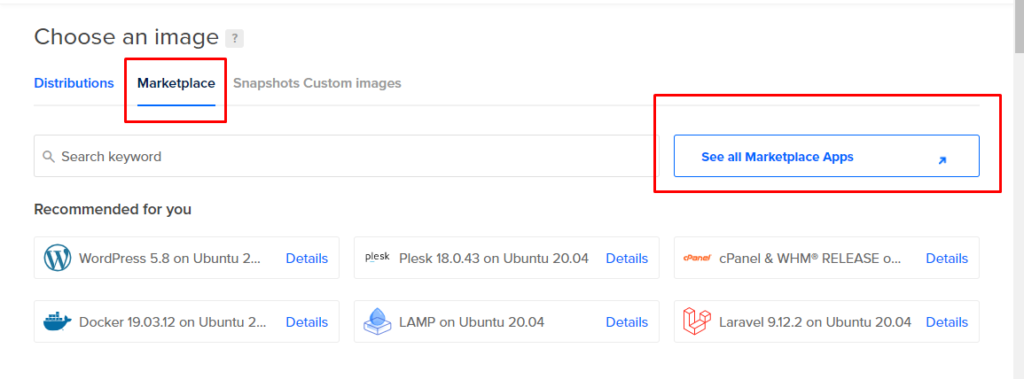Click the Plesk logo icon
This screenshot has height=379, width=1024.
click(377, 257)
